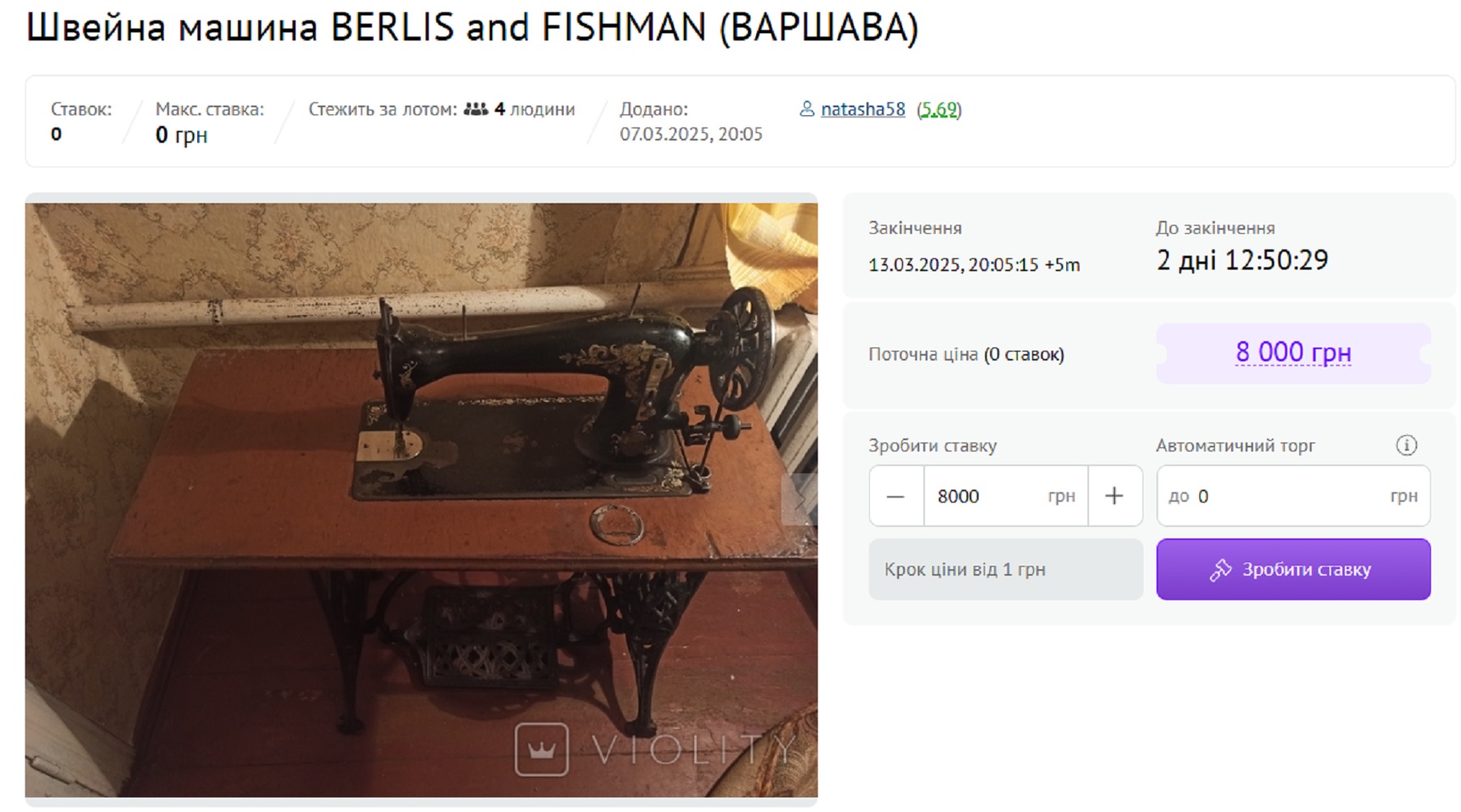The image size is (1461, 812).
Task: Open seller natasha58 profile link
Action: [x=862, y=109]
